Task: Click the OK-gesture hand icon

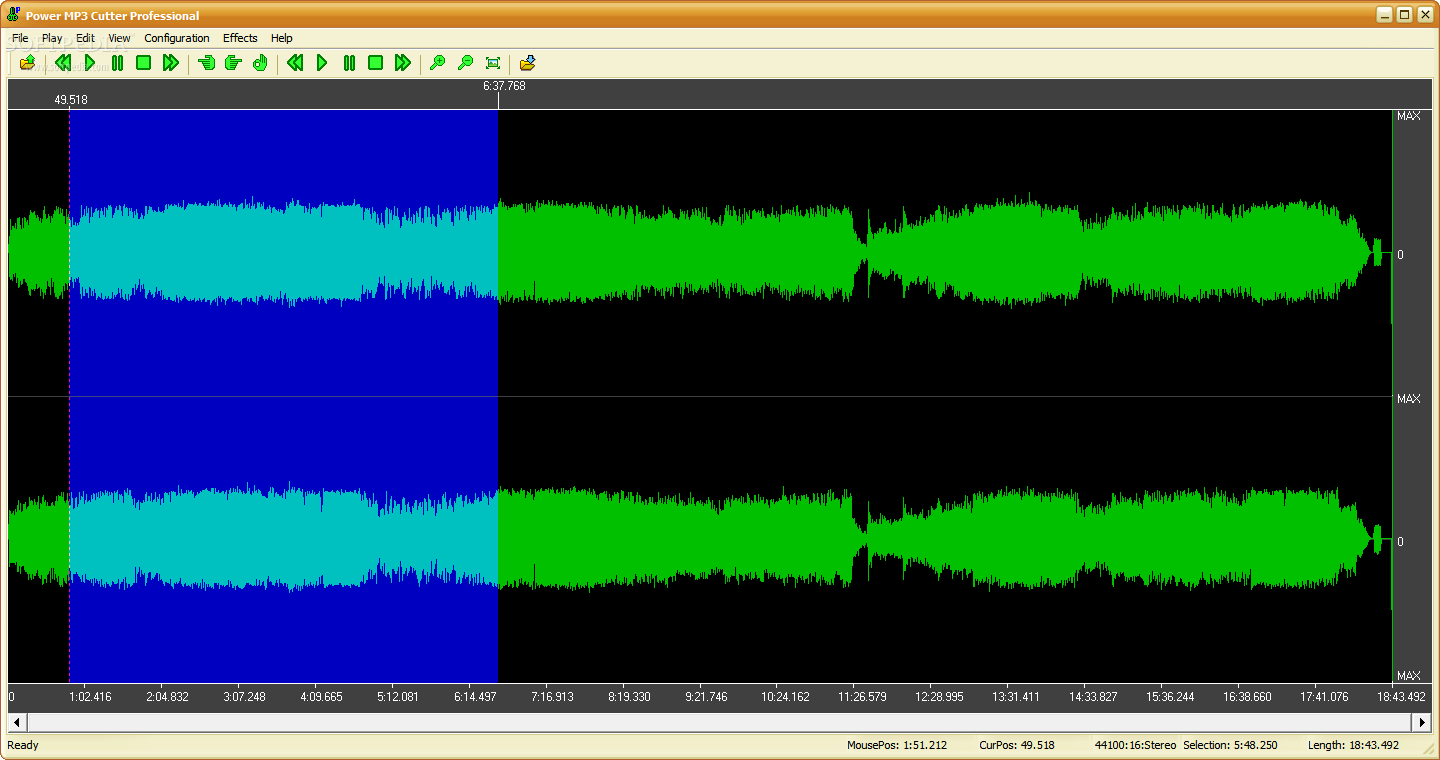Action: coord(260,63)
